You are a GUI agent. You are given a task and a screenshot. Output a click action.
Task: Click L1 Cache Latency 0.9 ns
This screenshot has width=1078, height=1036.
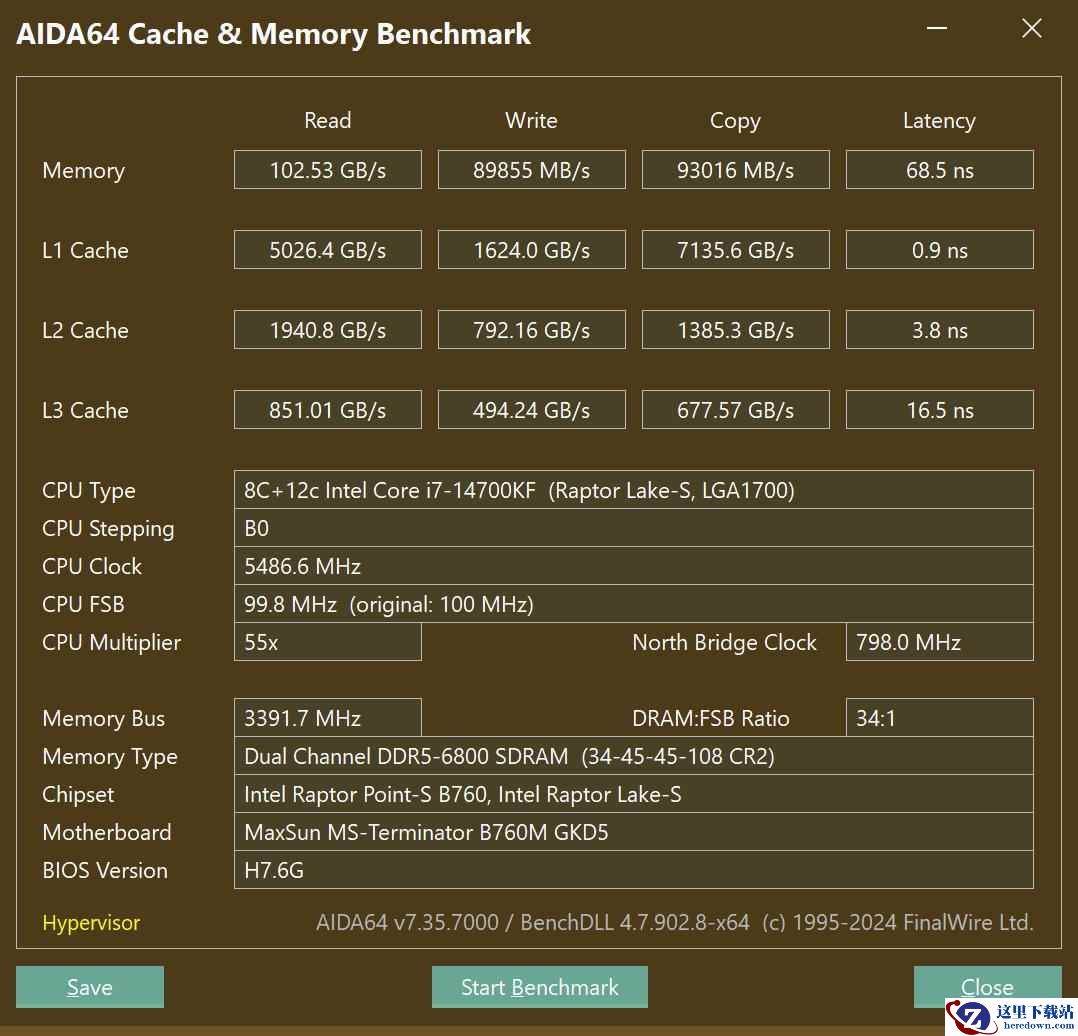coord(939,250)
